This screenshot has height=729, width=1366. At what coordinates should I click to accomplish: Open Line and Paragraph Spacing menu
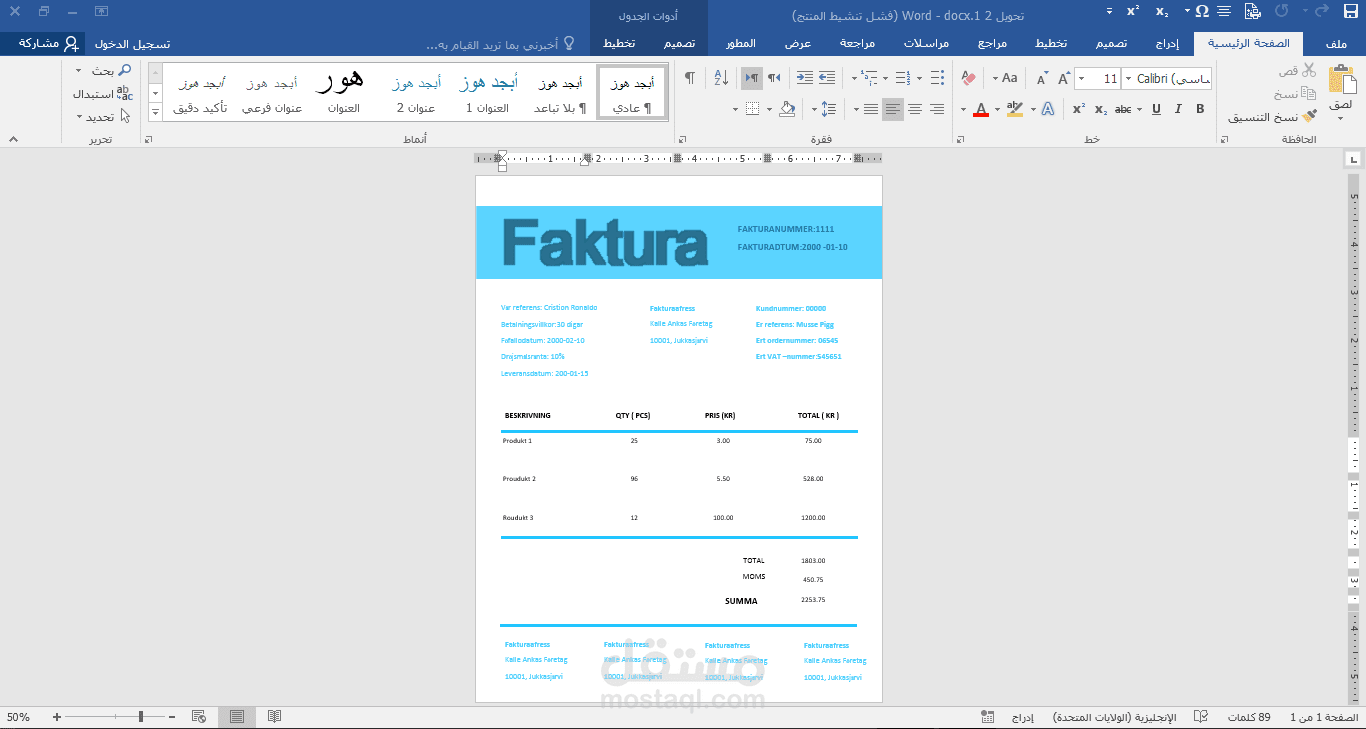click(x=826, y=109)
